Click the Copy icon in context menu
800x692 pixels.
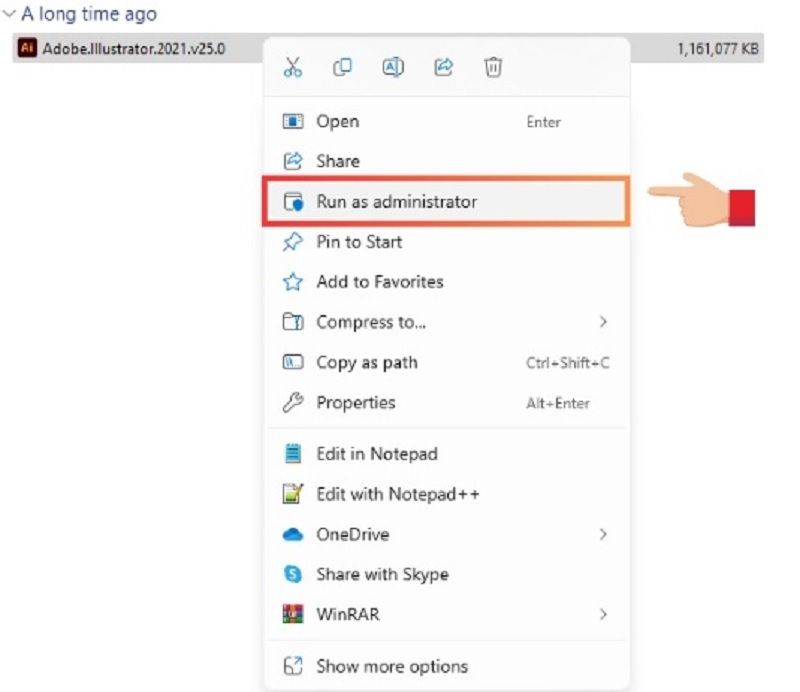[x=343, y=68]
